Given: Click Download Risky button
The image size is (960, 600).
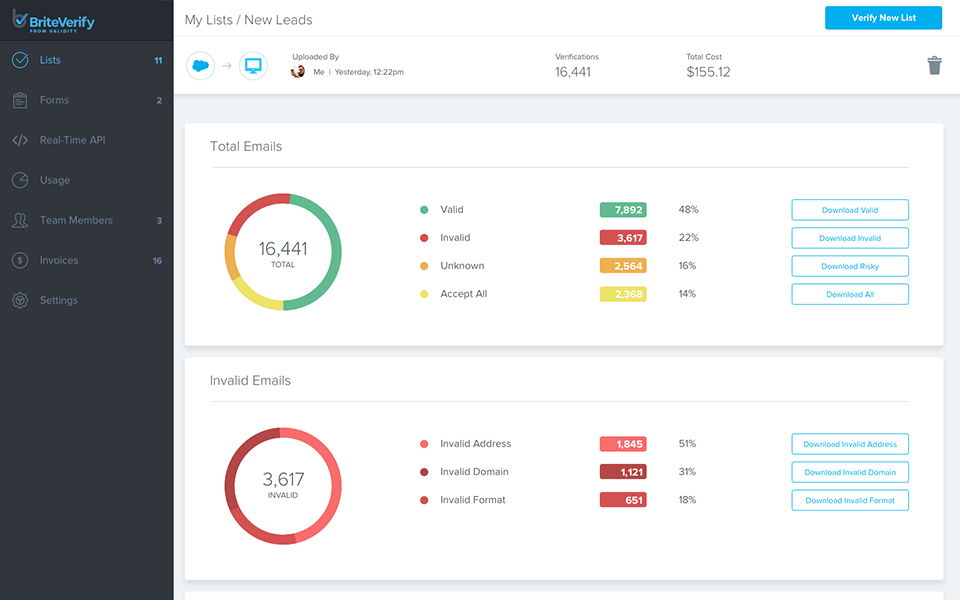Looking at the screenshot, I should point(850,266).
